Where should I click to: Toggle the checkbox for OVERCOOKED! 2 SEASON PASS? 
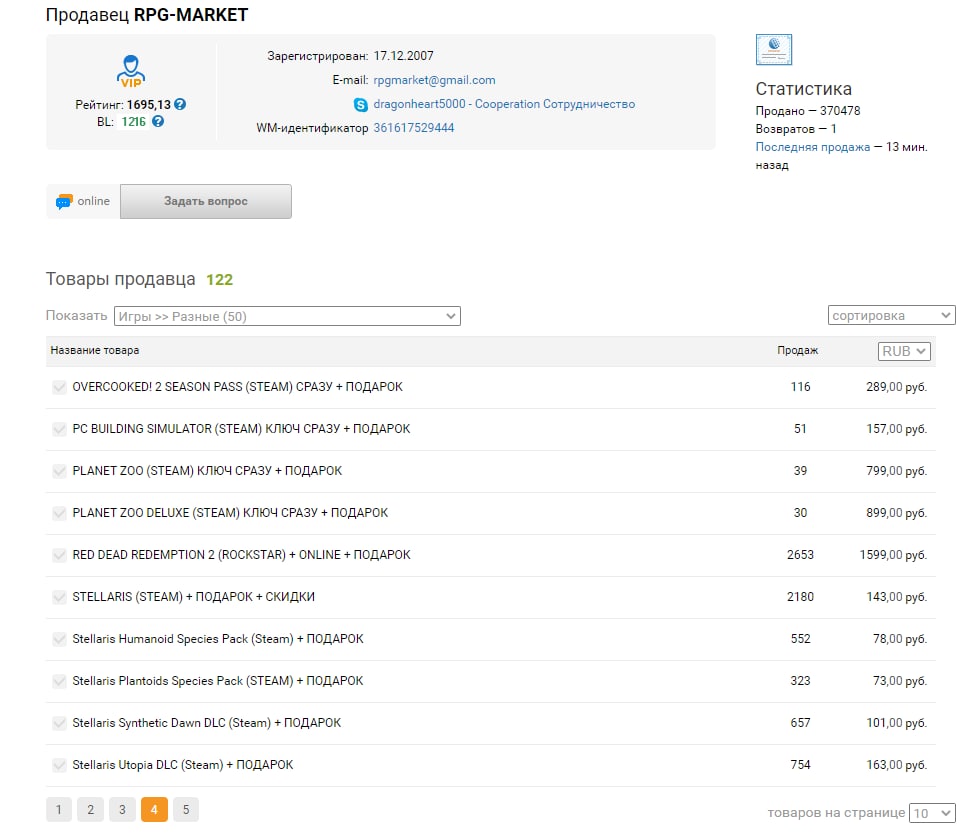click(x=59, y=387)
